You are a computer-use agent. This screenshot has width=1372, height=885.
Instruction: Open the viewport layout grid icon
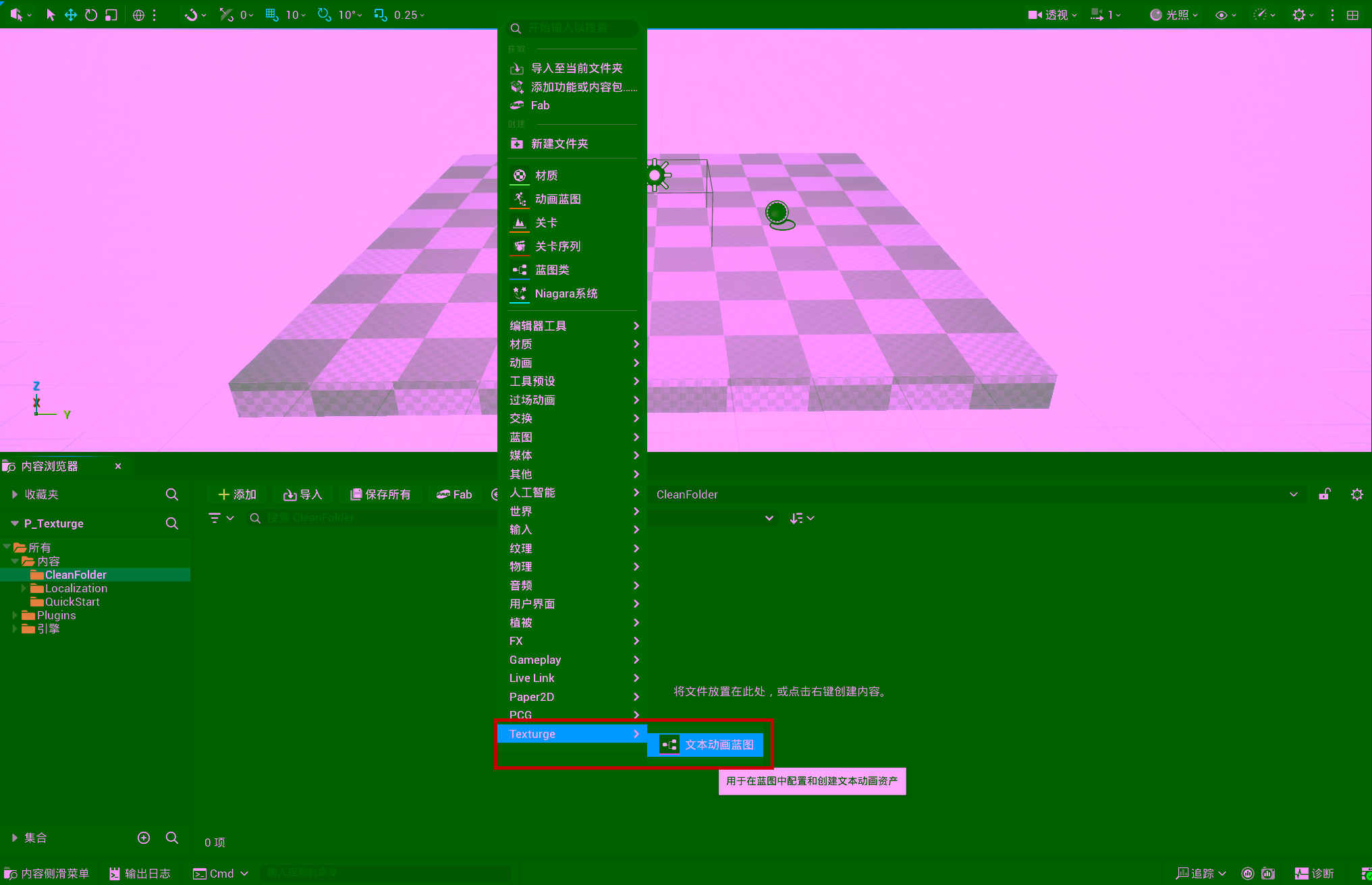(x=1352, y=15)
